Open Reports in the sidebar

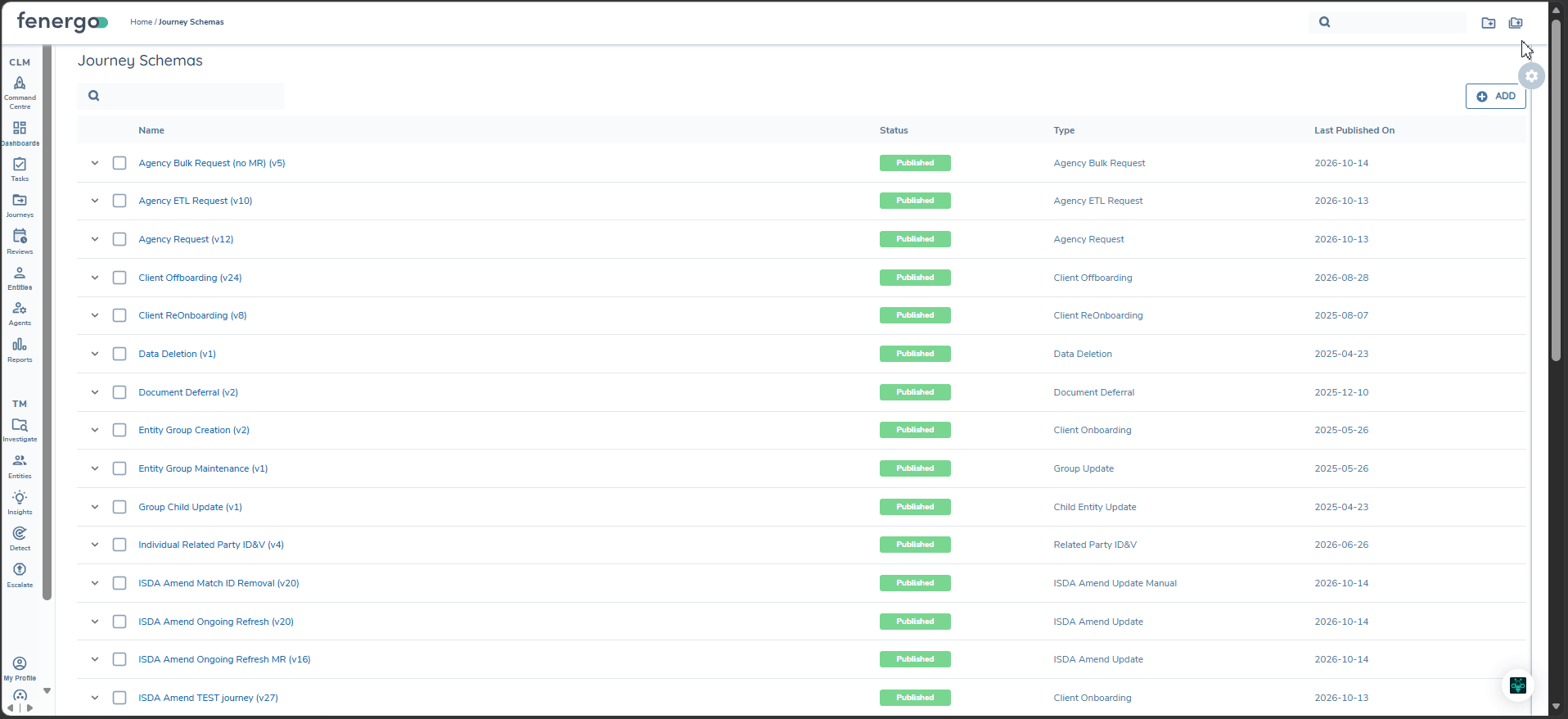point(20,350)
